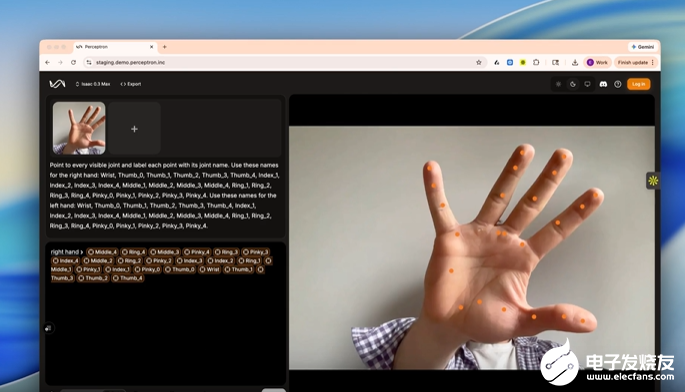Expand the right hand results chevron
685x392 pixels.
pyautogui.click(x=82, y=252)
